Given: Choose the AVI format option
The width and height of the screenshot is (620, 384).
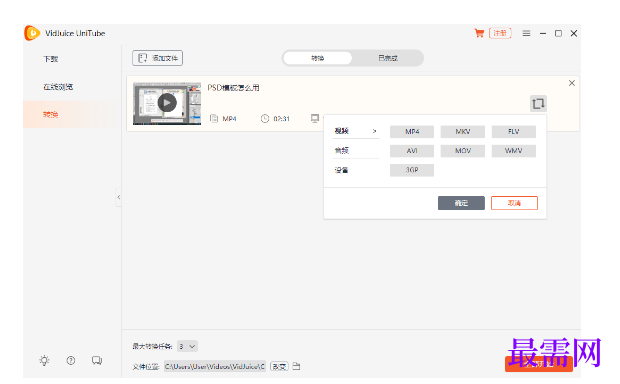Looking at the screenshot, I should click(x=412, y=151).
